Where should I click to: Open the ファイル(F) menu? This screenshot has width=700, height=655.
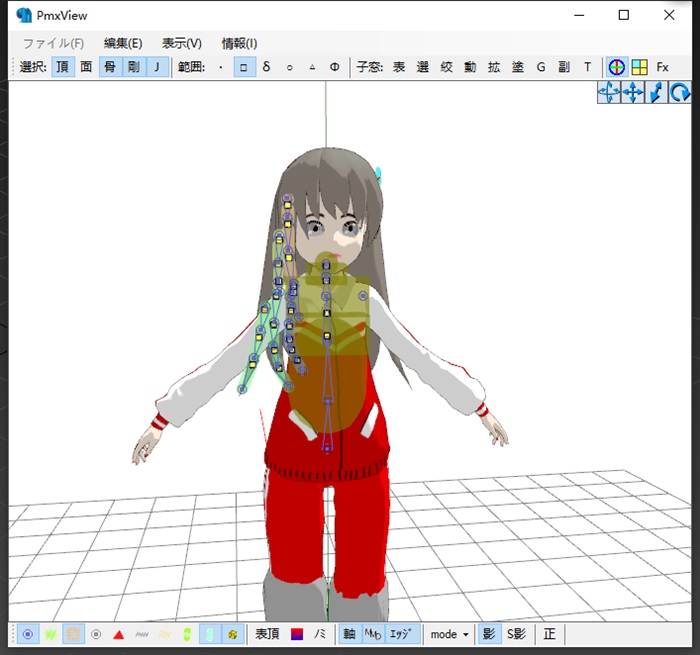53,43
